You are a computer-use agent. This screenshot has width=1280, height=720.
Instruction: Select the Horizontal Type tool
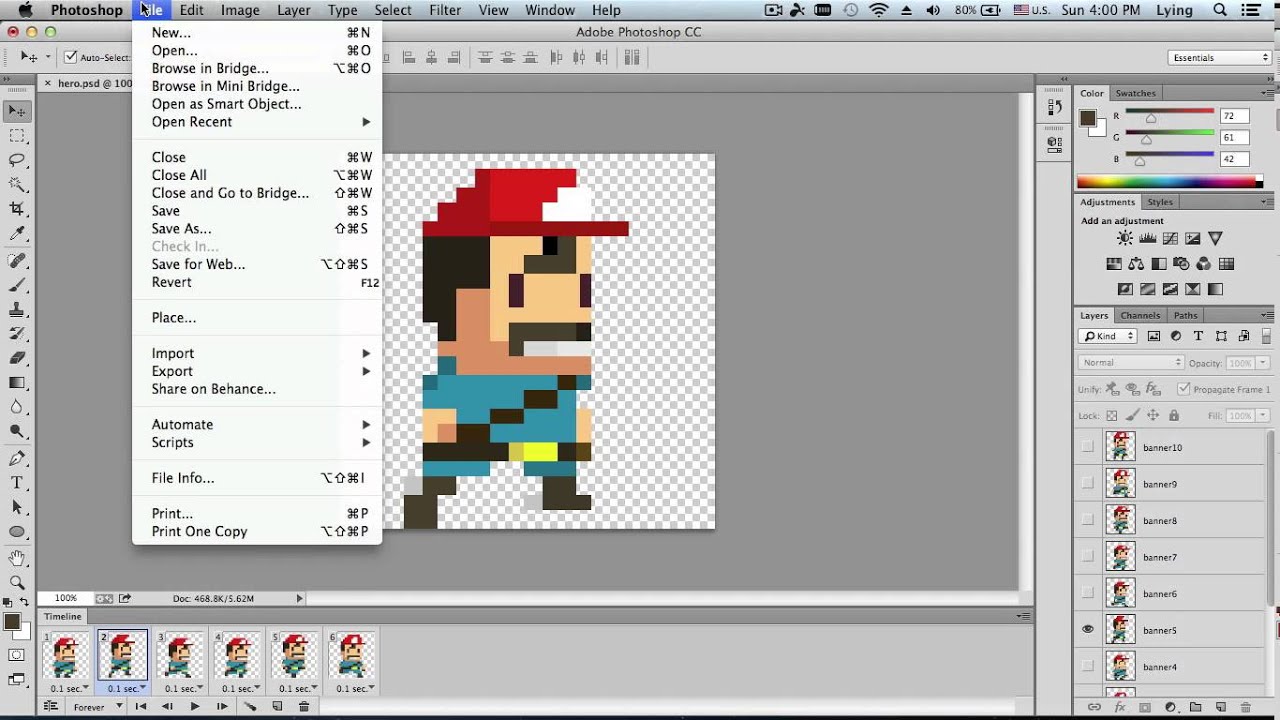17,483
